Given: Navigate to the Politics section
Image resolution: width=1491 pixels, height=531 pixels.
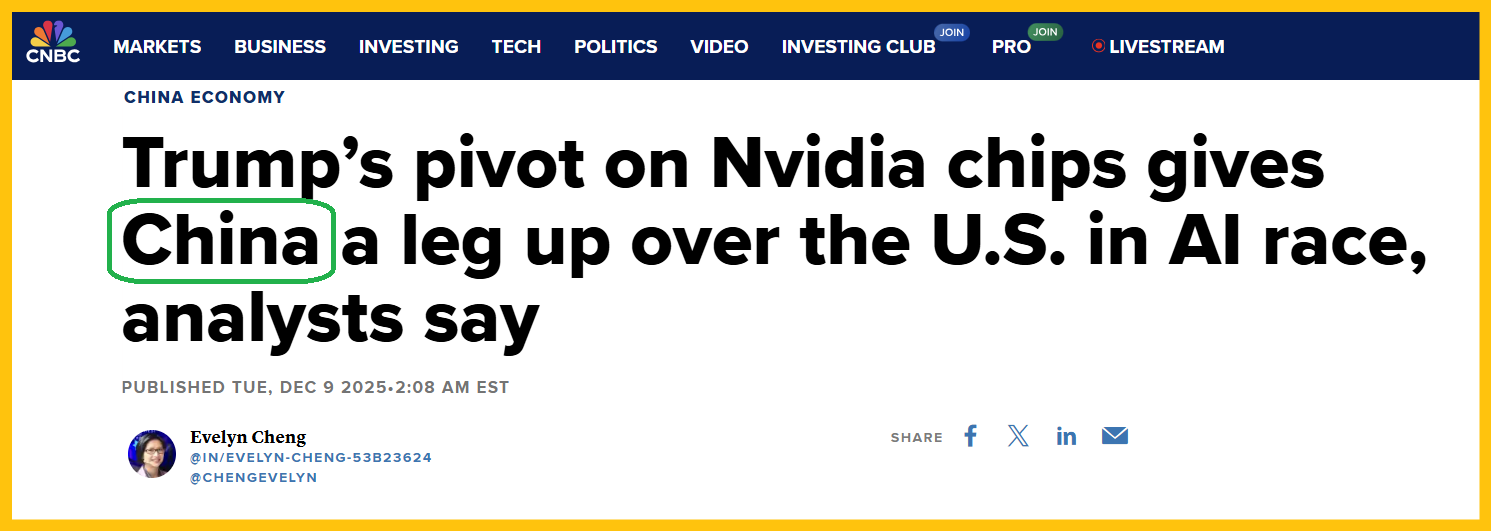Looking at the screenshot, I should tap(615, 47).
